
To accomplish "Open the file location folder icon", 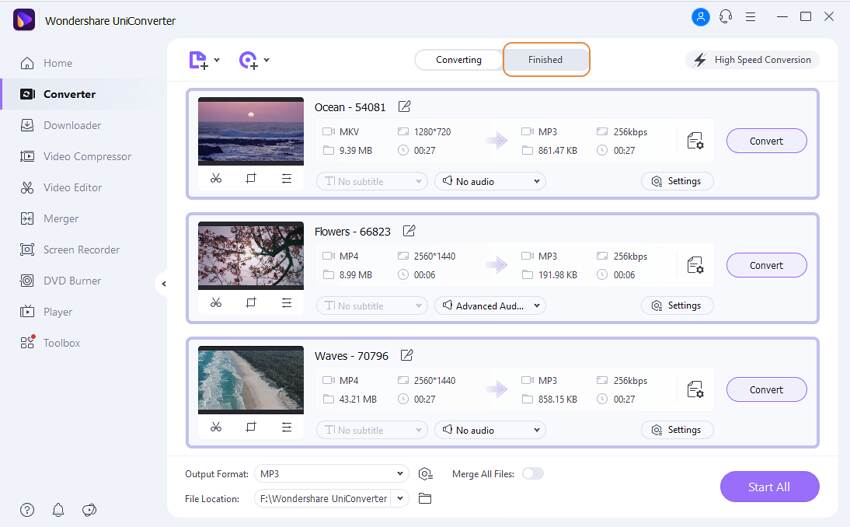I will [x=425, y=498].
